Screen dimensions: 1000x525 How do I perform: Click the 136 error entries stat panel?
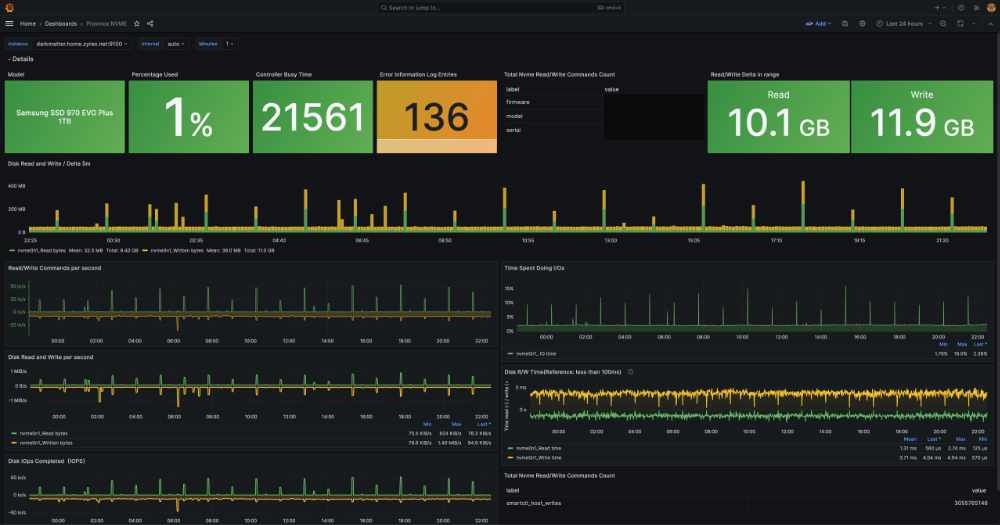tap(437, 117)
